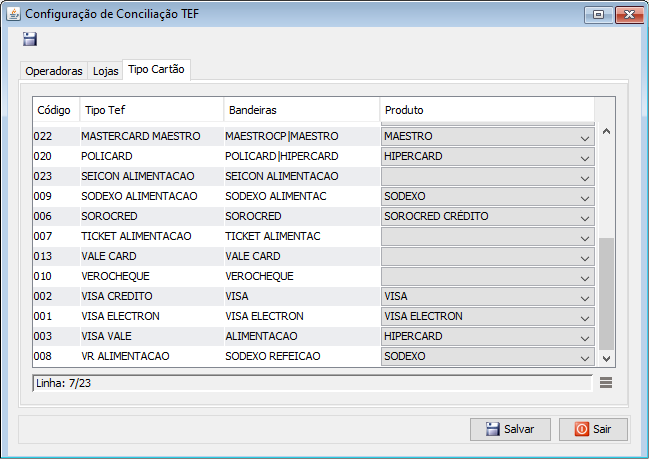Image resolution: width=649 pixels, height=459 pixels.
Task: Select the code cell 001
Action: pos(56,316)
